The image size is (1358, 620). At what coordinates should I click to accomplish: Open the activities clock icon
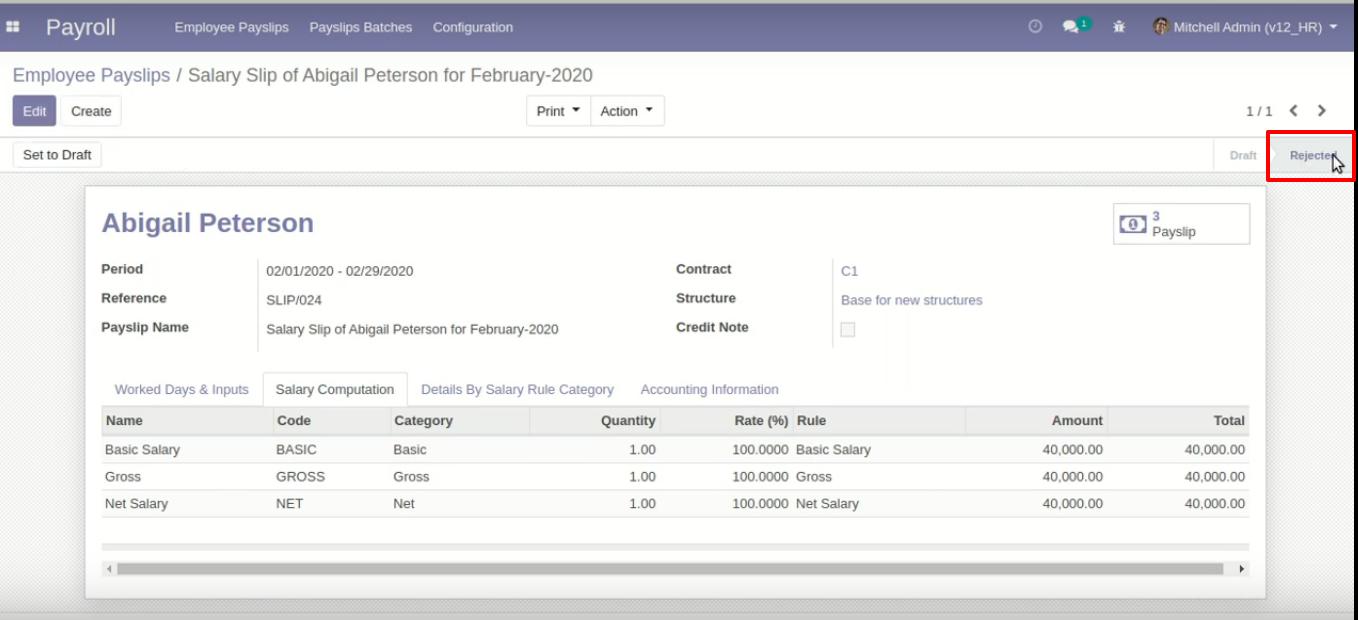1035,27
